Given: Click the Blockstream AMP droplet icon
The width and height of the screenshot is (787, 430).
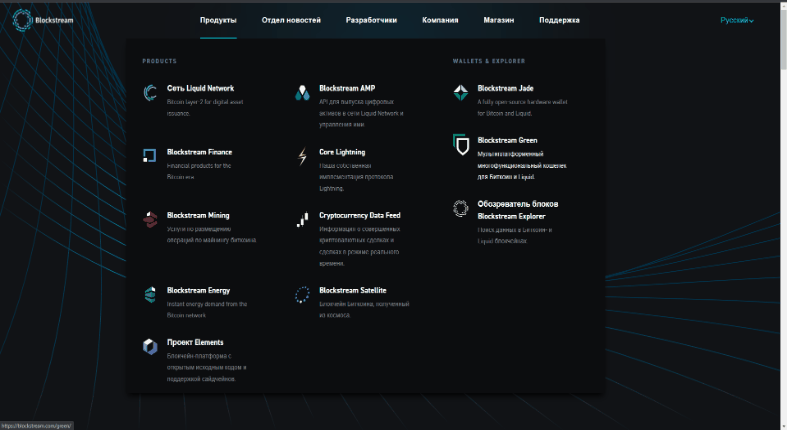Looking at the screenshot, I should (x=302, y=93).
